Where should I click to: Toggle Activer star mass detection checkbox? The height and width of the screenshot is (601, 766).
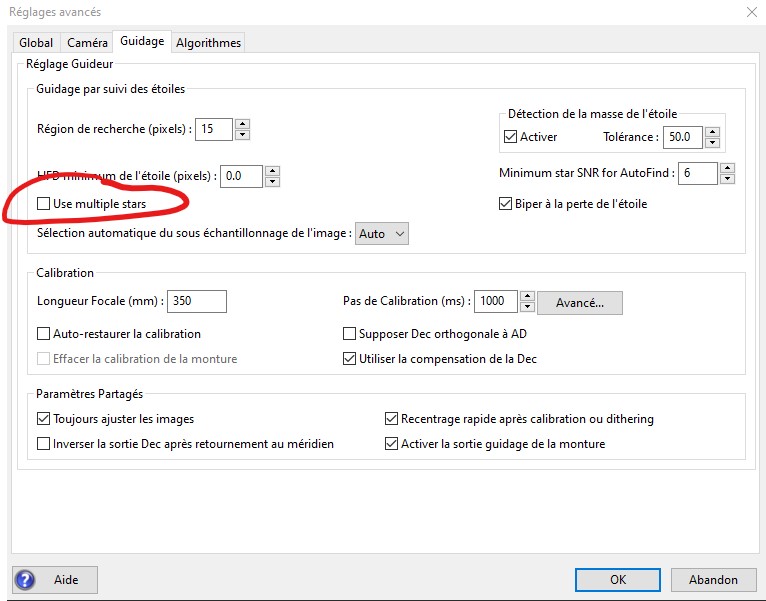(511, 137)
